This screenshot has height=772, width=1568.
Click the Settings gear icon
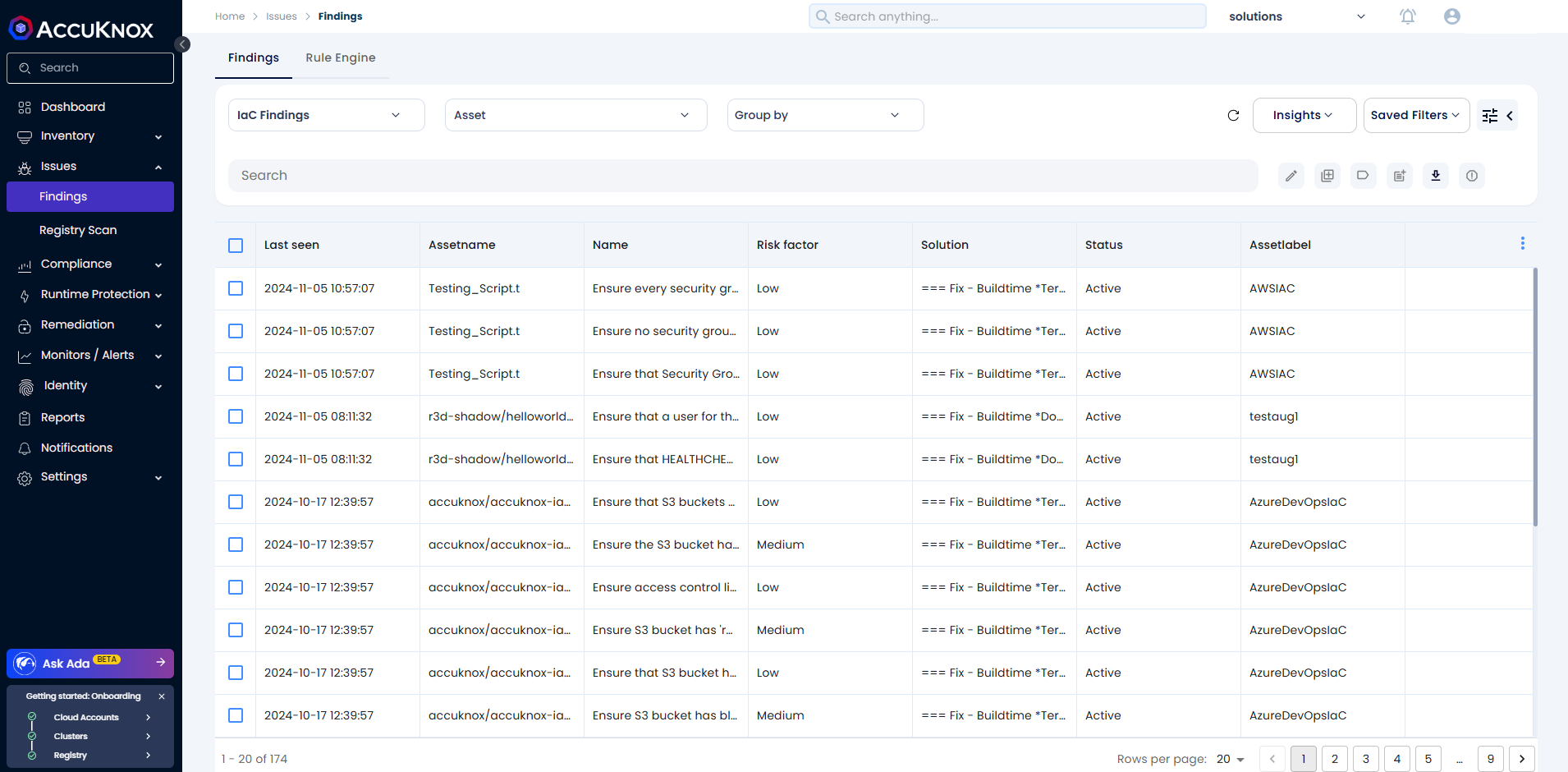(25, 478)
